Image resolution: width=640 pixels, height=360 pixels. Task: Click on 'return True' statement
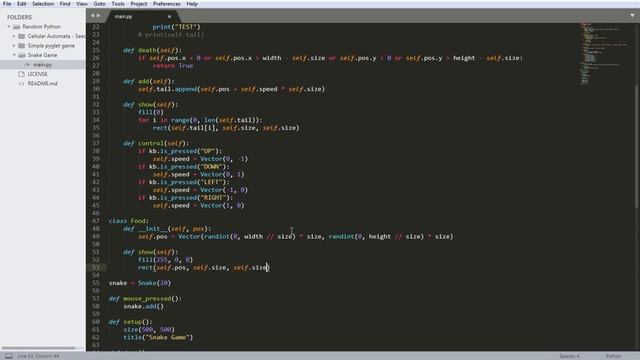(173, 66)
